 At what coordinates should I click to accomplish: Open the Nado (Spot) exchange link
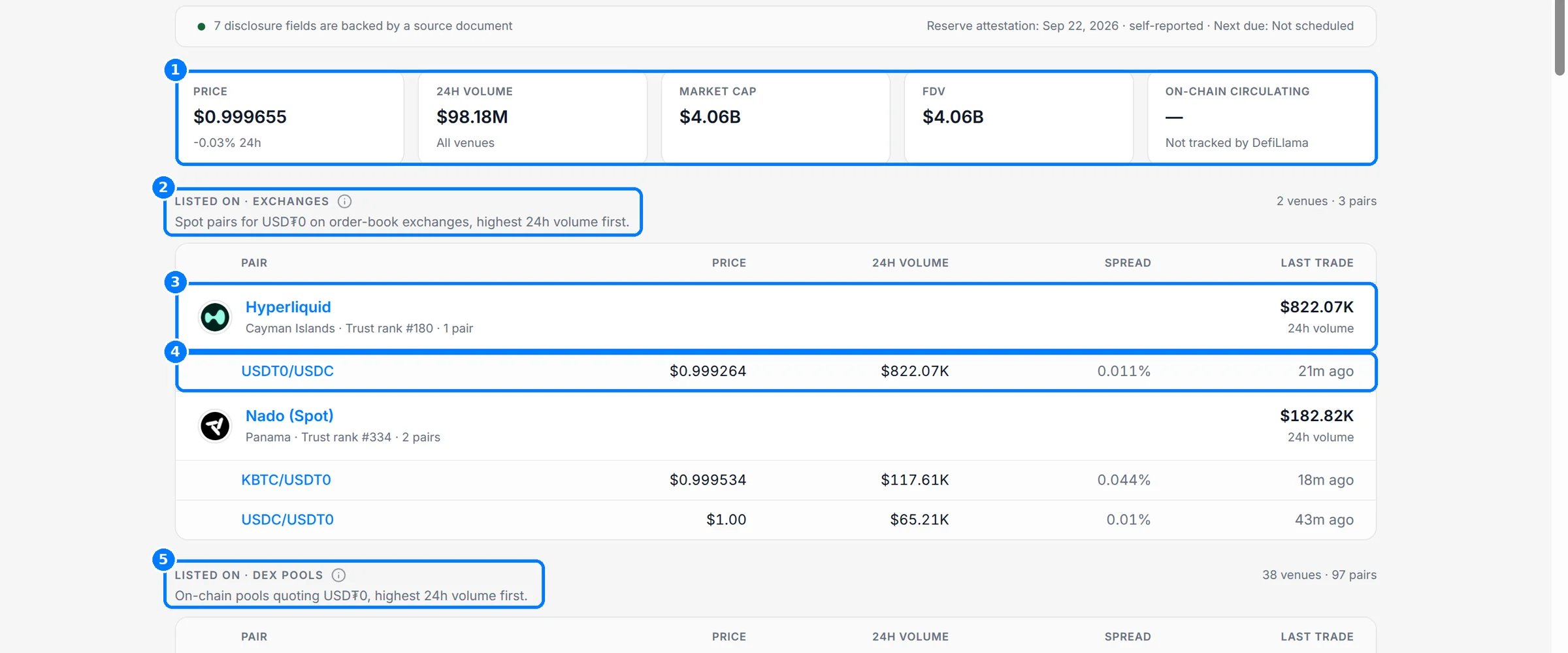tap(289, 416)
